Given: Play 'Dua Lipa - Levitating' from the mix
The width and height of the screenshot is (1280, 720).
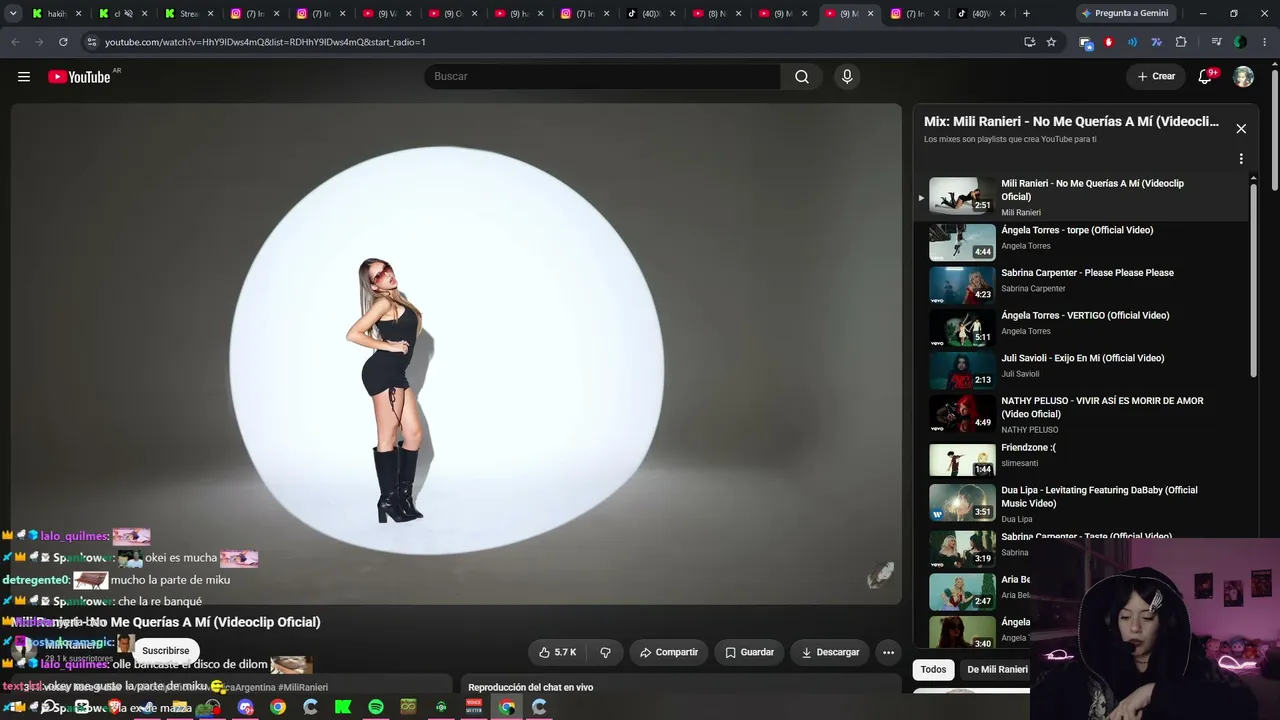Looking at the screenshot, I should pyautogui.click(x=1099, y=496).
